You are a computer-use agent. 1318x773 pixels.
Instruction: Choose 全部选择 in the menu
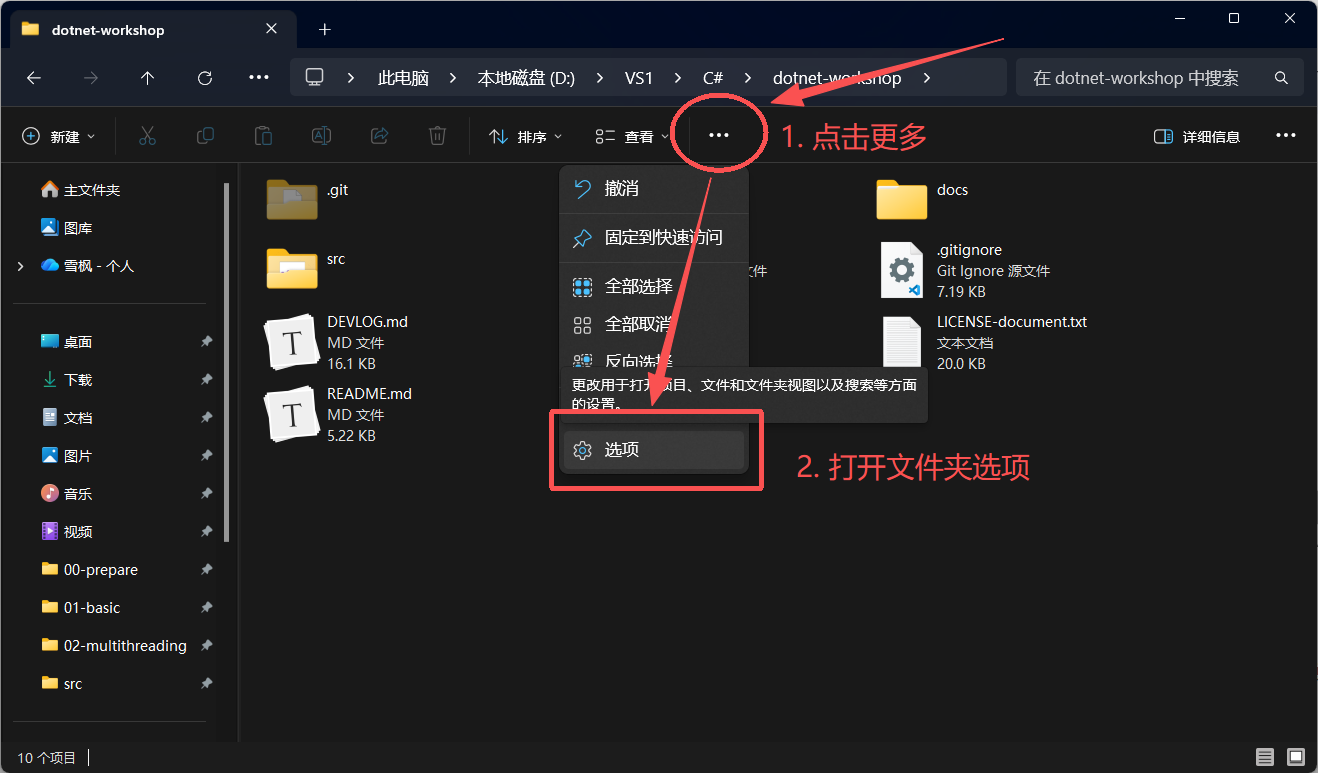click(654, 287)
